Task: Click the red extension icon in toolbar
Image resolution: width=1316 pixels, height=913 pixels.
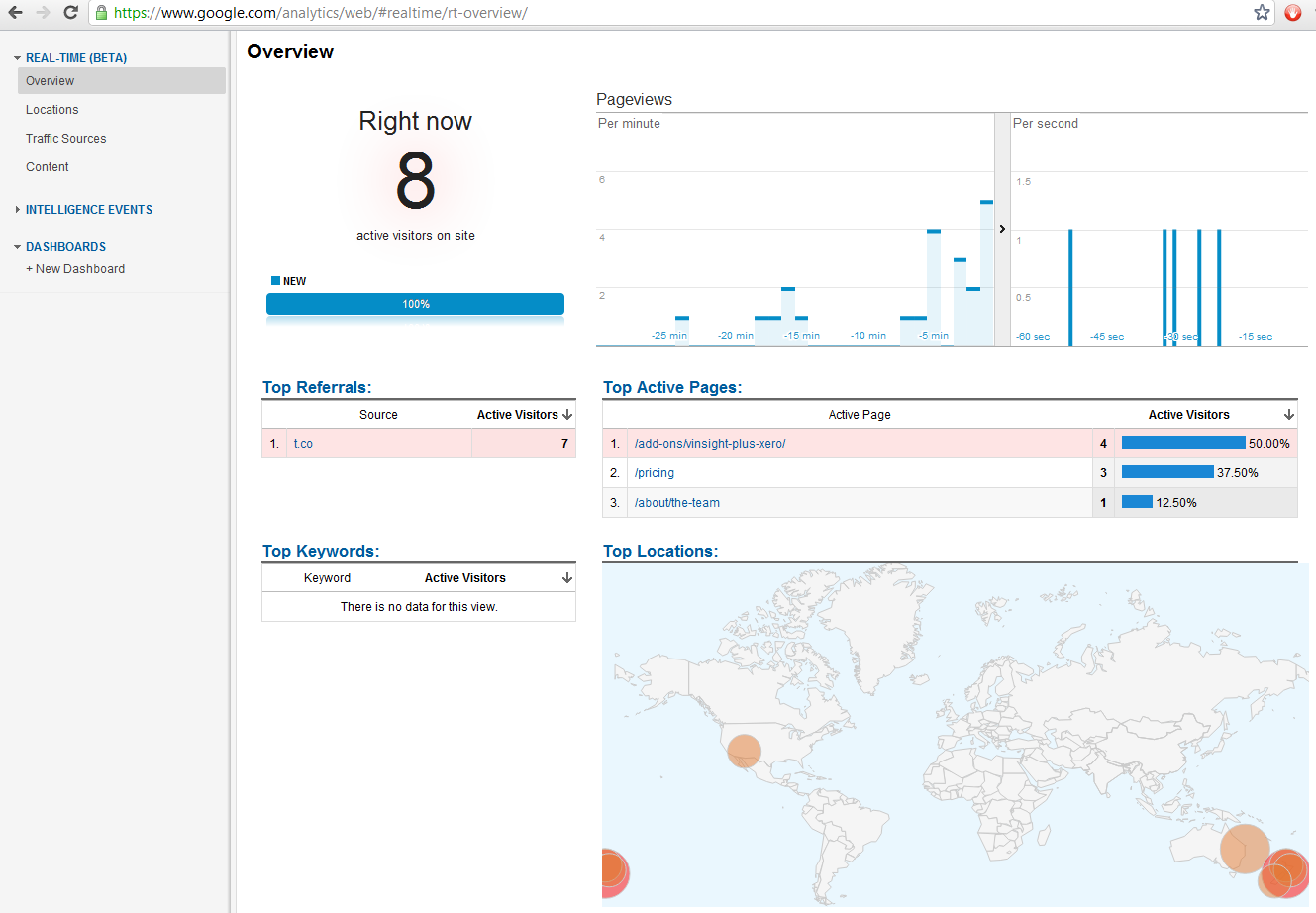Action: (x=1293, y=13)
